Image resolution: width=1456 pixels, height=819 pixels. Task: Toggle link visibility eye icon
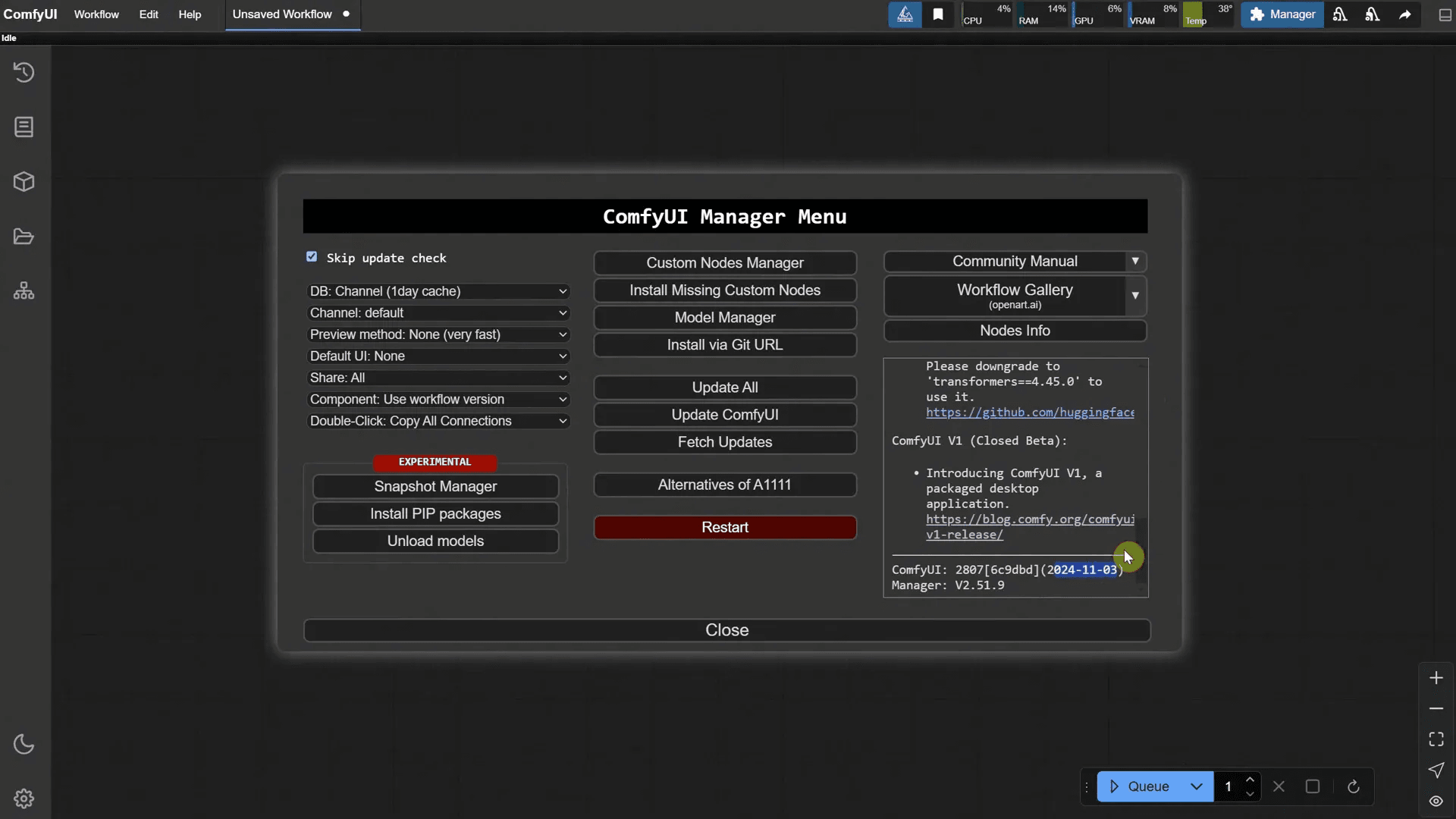[1436, 801]
